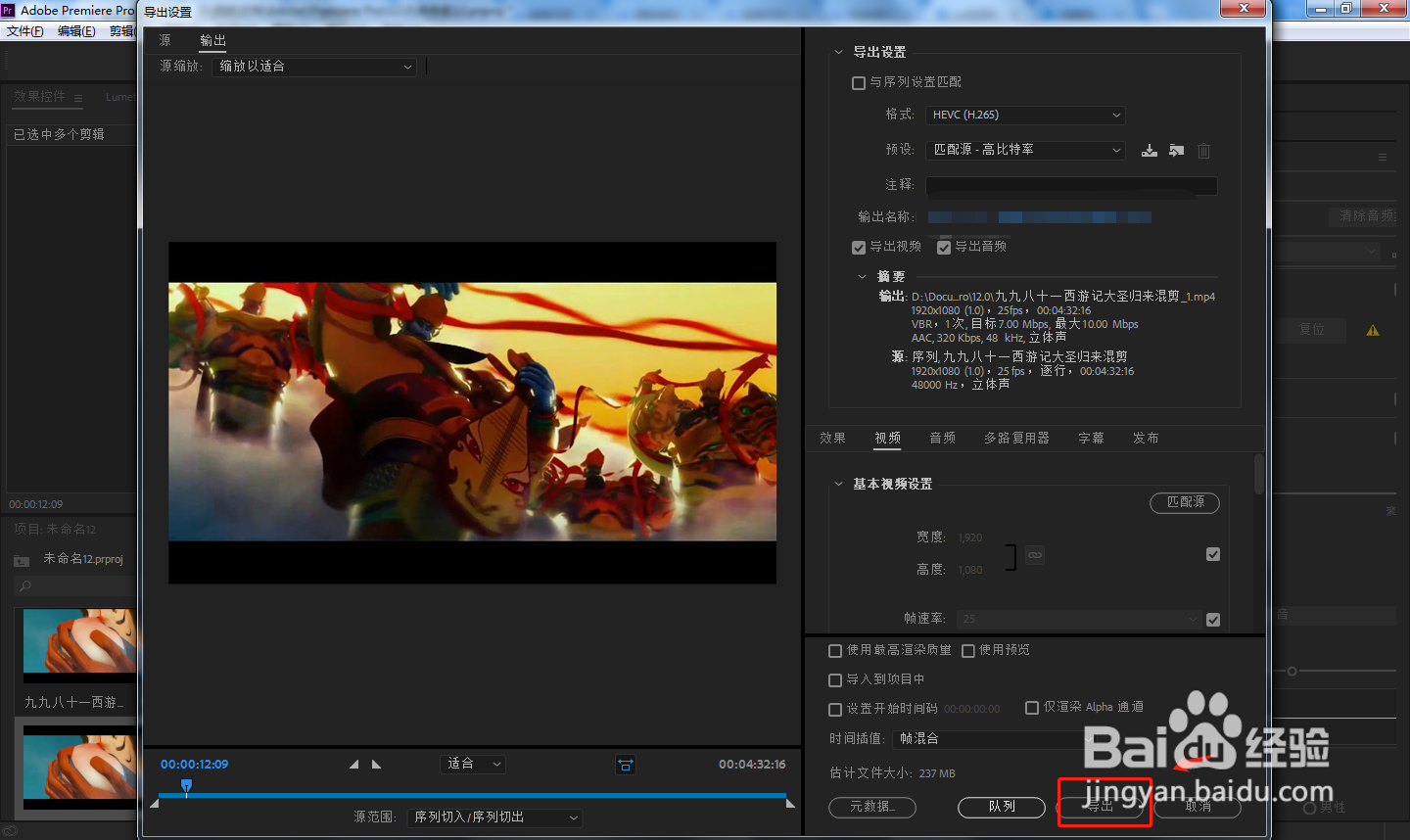This screenshot has width=1410, height=840.
Task: Click the export preview video frame
Action: coord(472,413)
